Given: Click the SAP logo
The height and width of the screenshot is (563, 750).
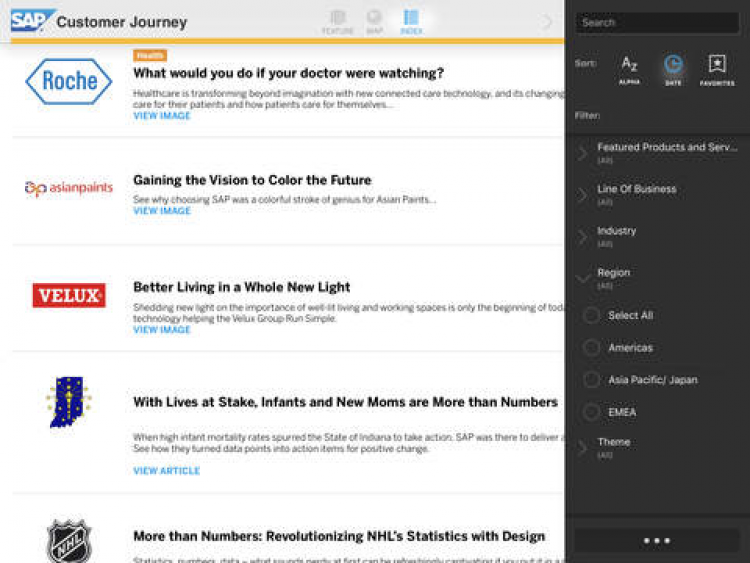Looking at the screenshot, I should point(32,21).
